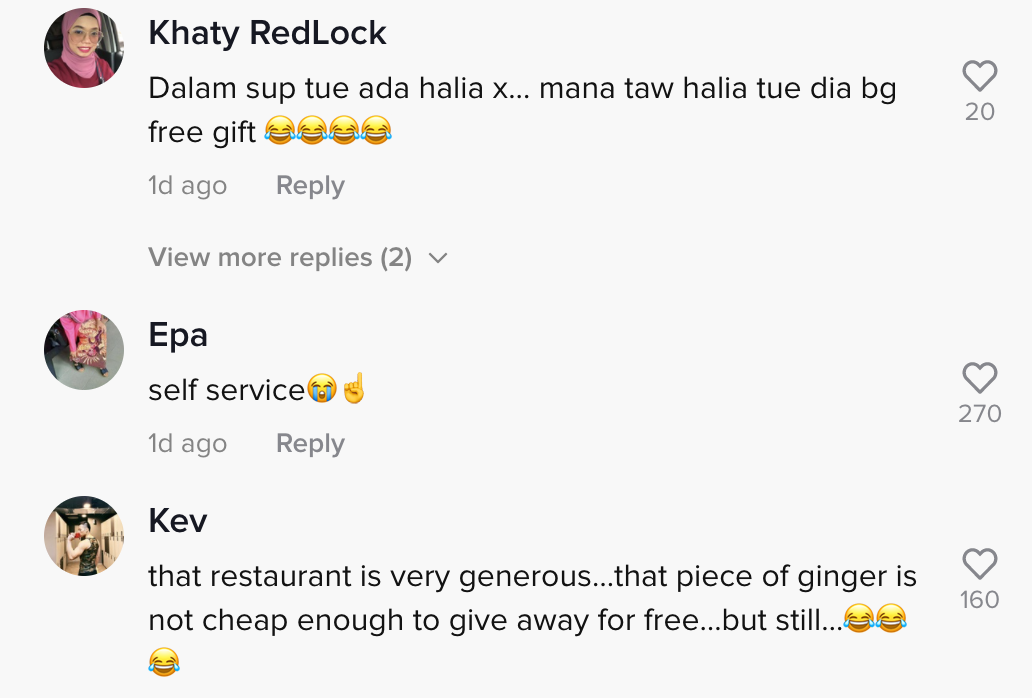Click the 1d ago timestamp under Khaty's comment

pyautogui.click(x=187, y=186)
